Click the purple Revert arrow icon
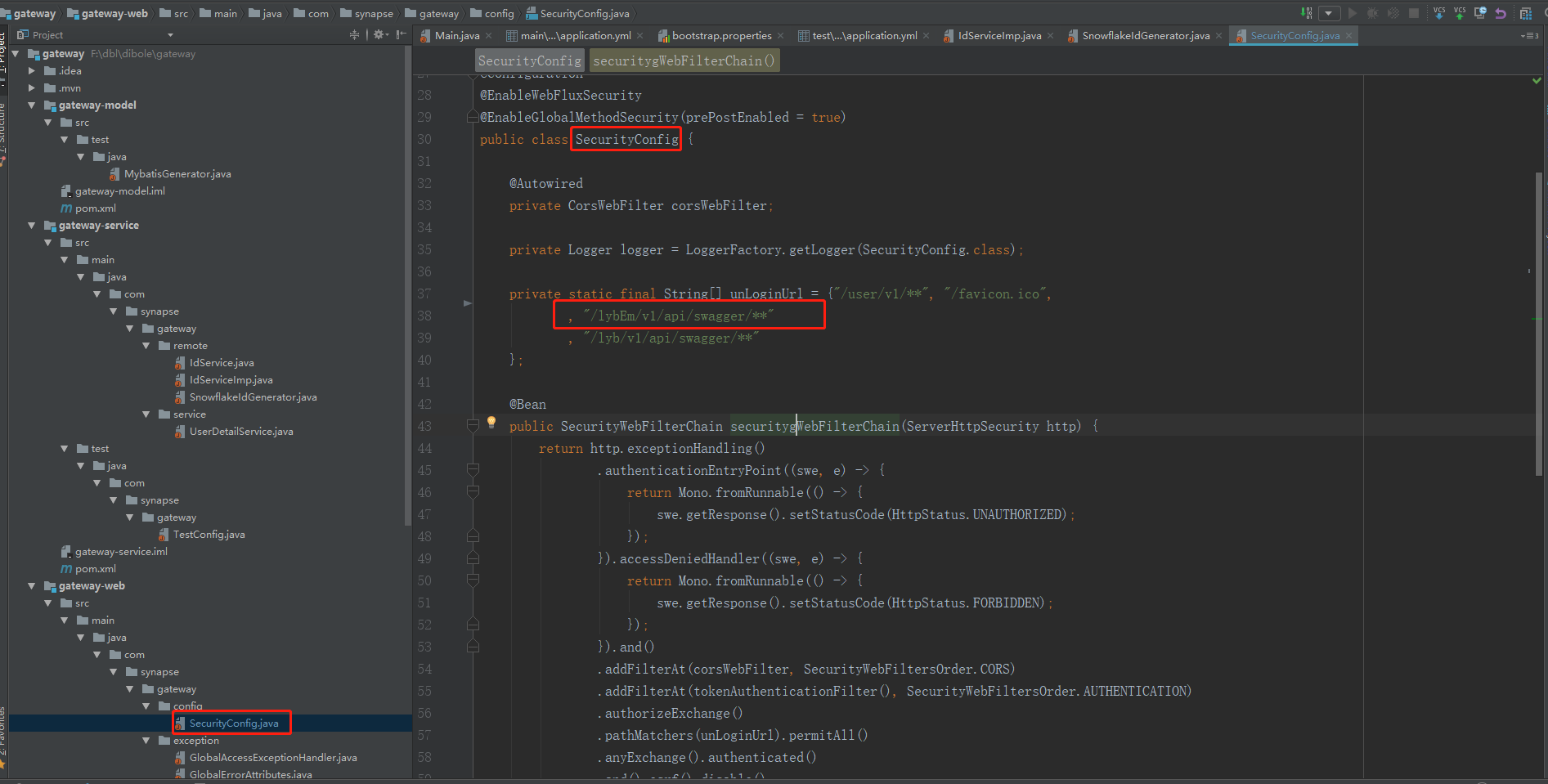 (1501, 13)
